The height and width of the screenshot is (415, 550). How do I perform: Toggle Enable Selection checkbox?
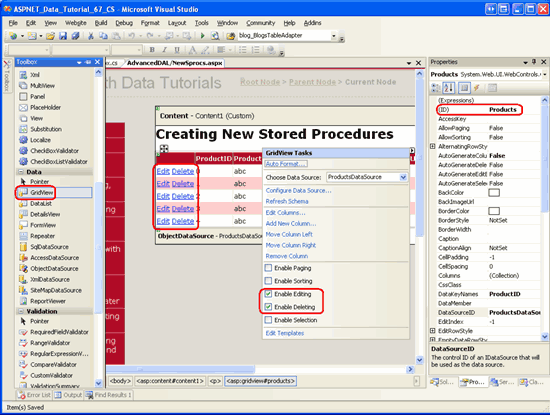268,320
